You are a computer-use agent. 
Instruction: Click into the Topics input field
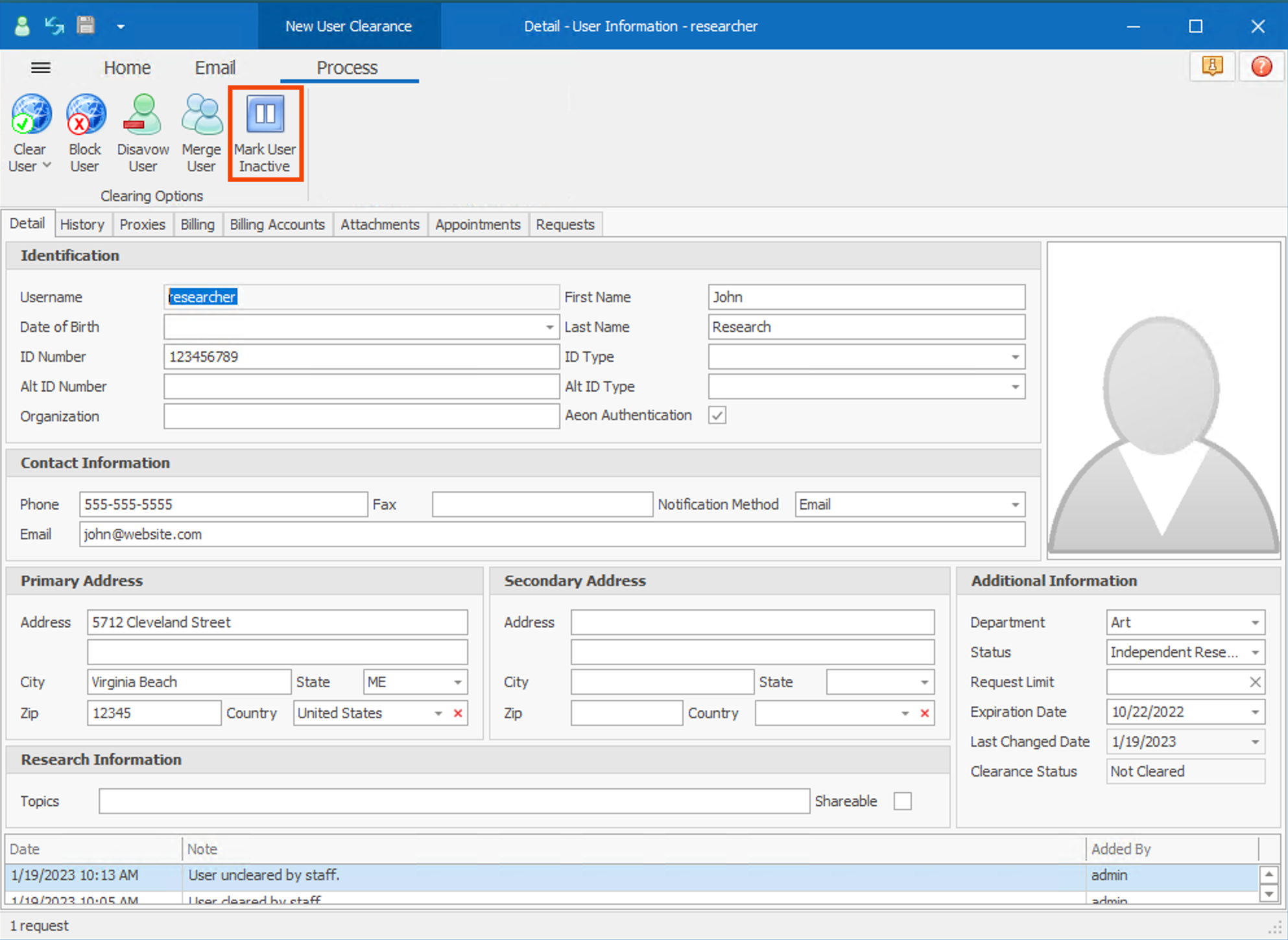click(454, 801)
